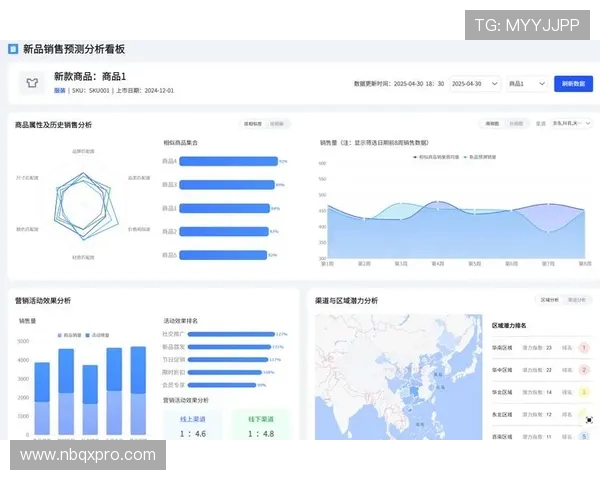Click the 商品1 similarity bar
Image resolution: width=600 pixels, height=480 pixels.
coord(225,208)
